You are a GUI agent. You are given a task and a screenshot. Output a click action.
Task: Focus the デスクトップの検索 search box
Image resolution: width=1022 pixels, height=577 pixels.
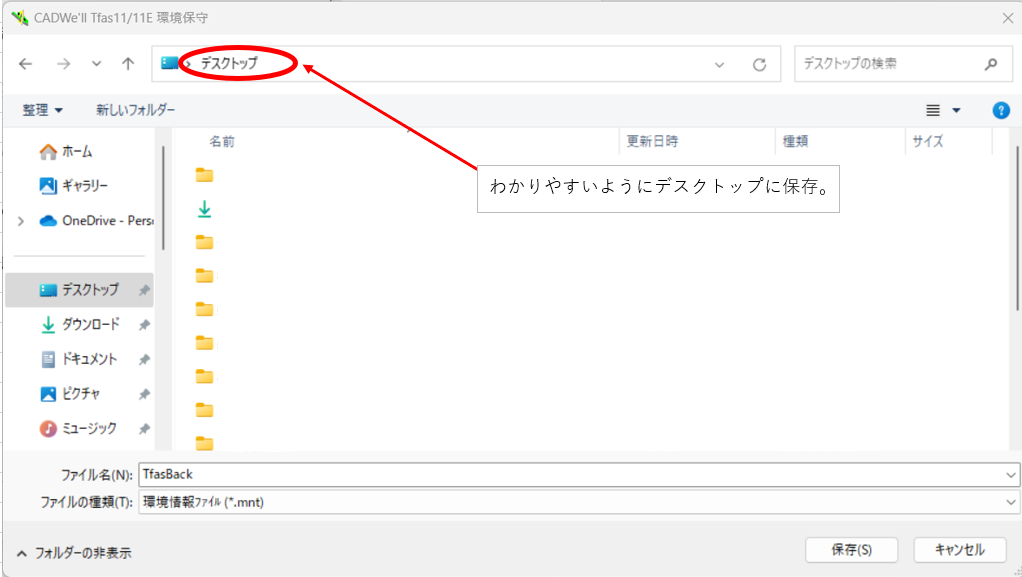(x=903, y=64)
